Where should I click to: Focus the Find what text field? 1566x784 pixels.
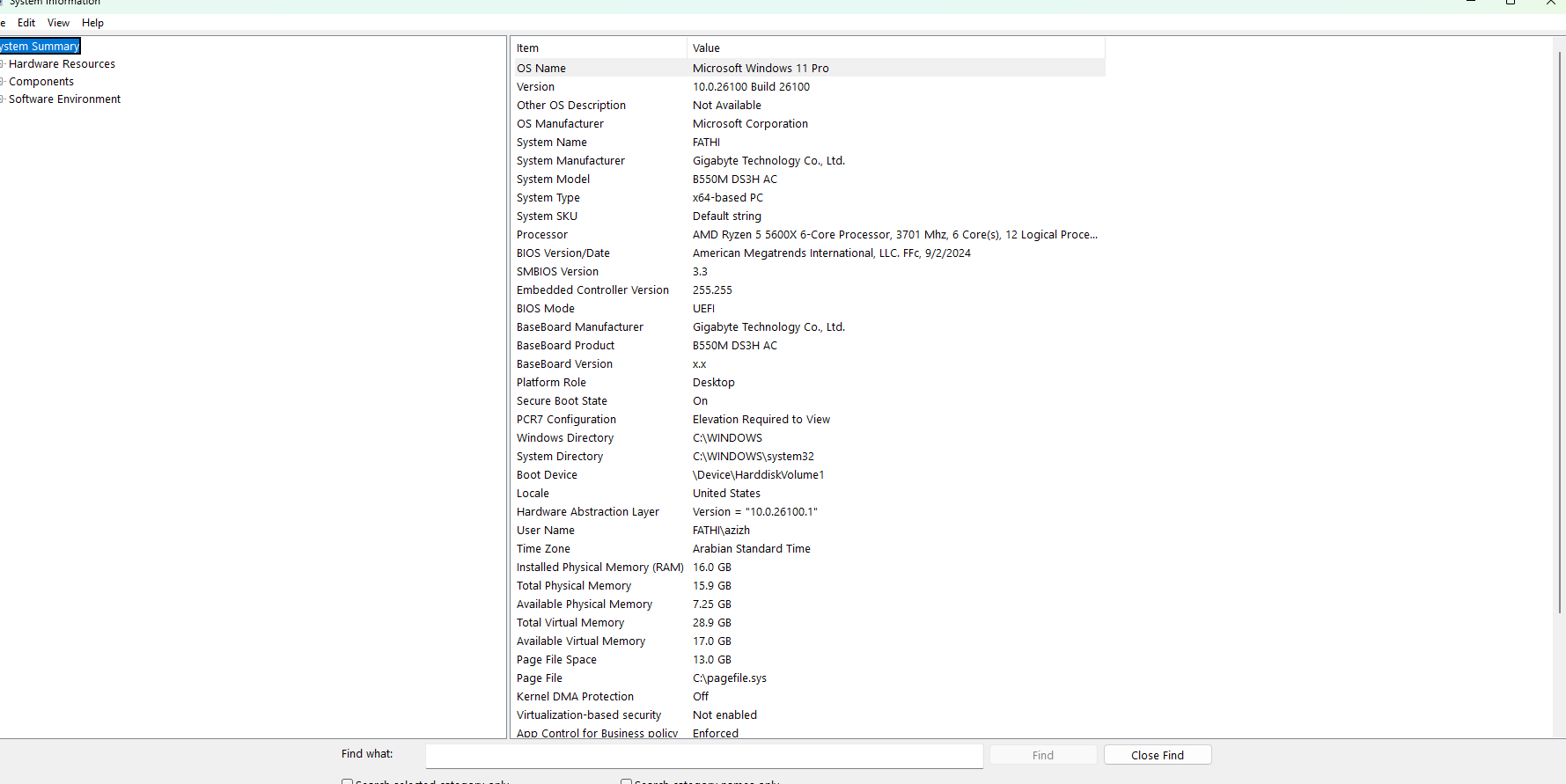click(704, 756)
